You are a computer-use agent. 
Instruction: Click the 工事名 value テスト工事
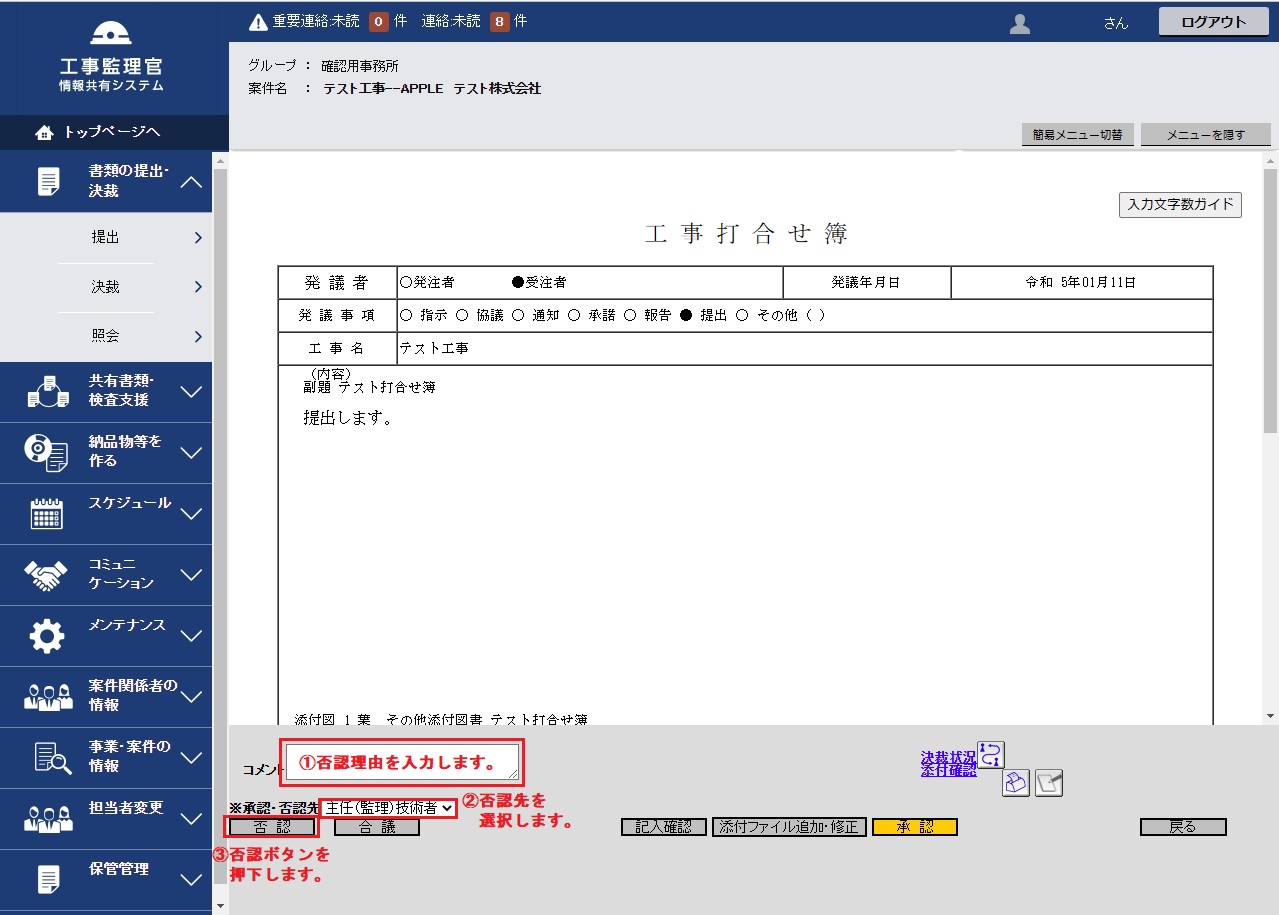tap(434, 349)
